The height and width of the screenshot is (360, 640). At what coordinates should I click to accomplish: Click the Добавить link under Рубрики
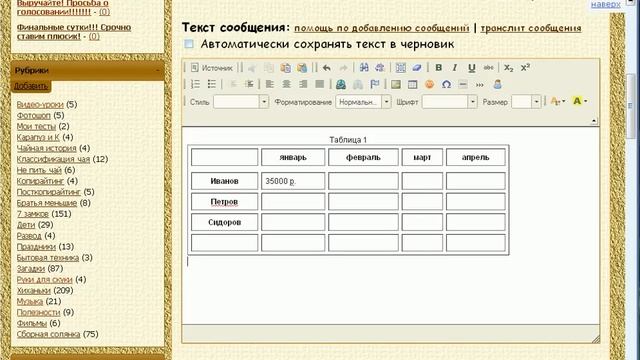point(31,86)
